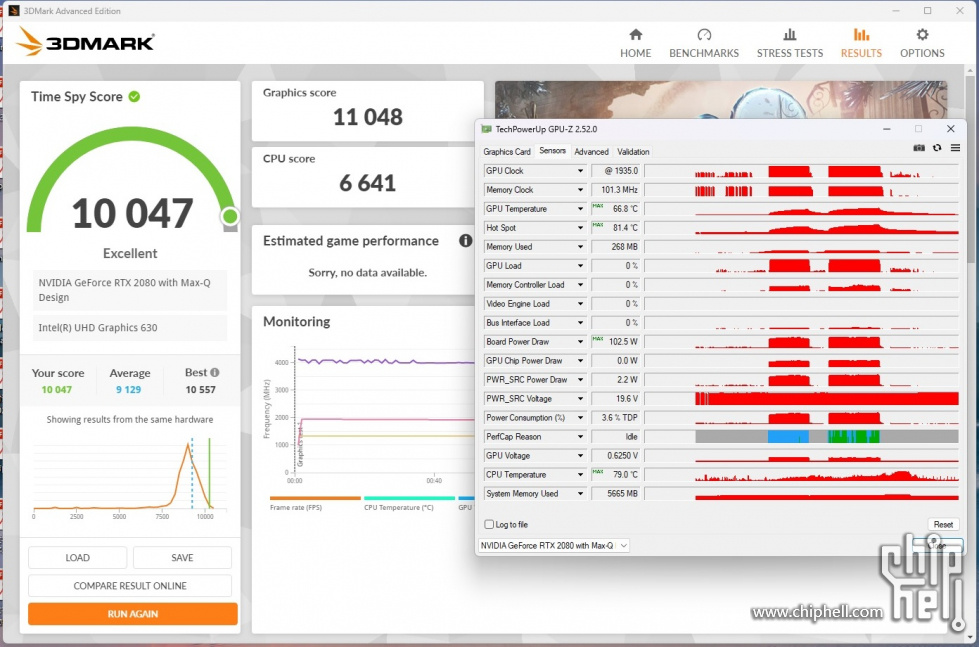Click the GPU Clock value field 1935.0

[615, 170]
